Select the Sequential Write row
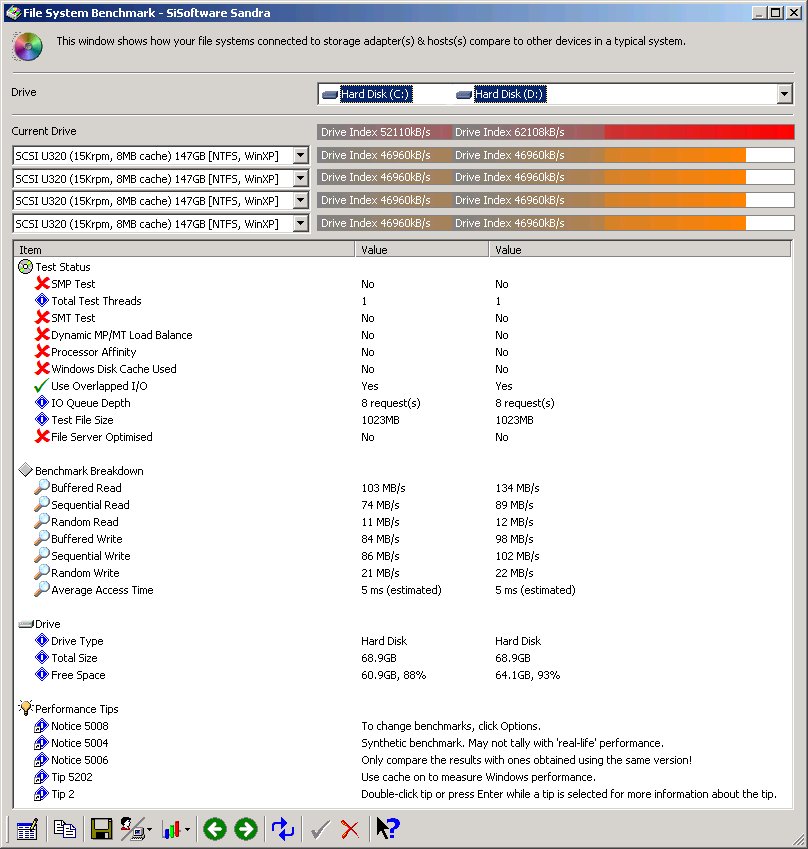This screenshot has width=808, height=849. point(402,556)
